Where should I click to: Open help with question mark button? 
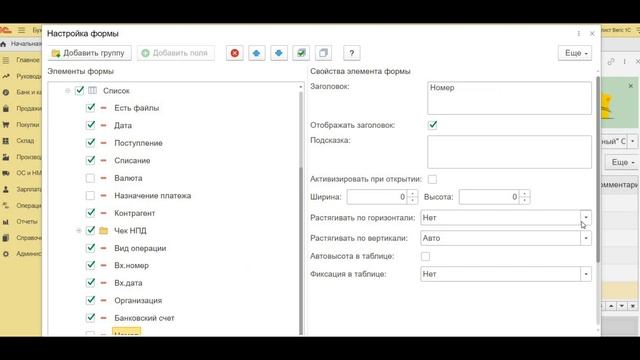[x=351, y=53]
